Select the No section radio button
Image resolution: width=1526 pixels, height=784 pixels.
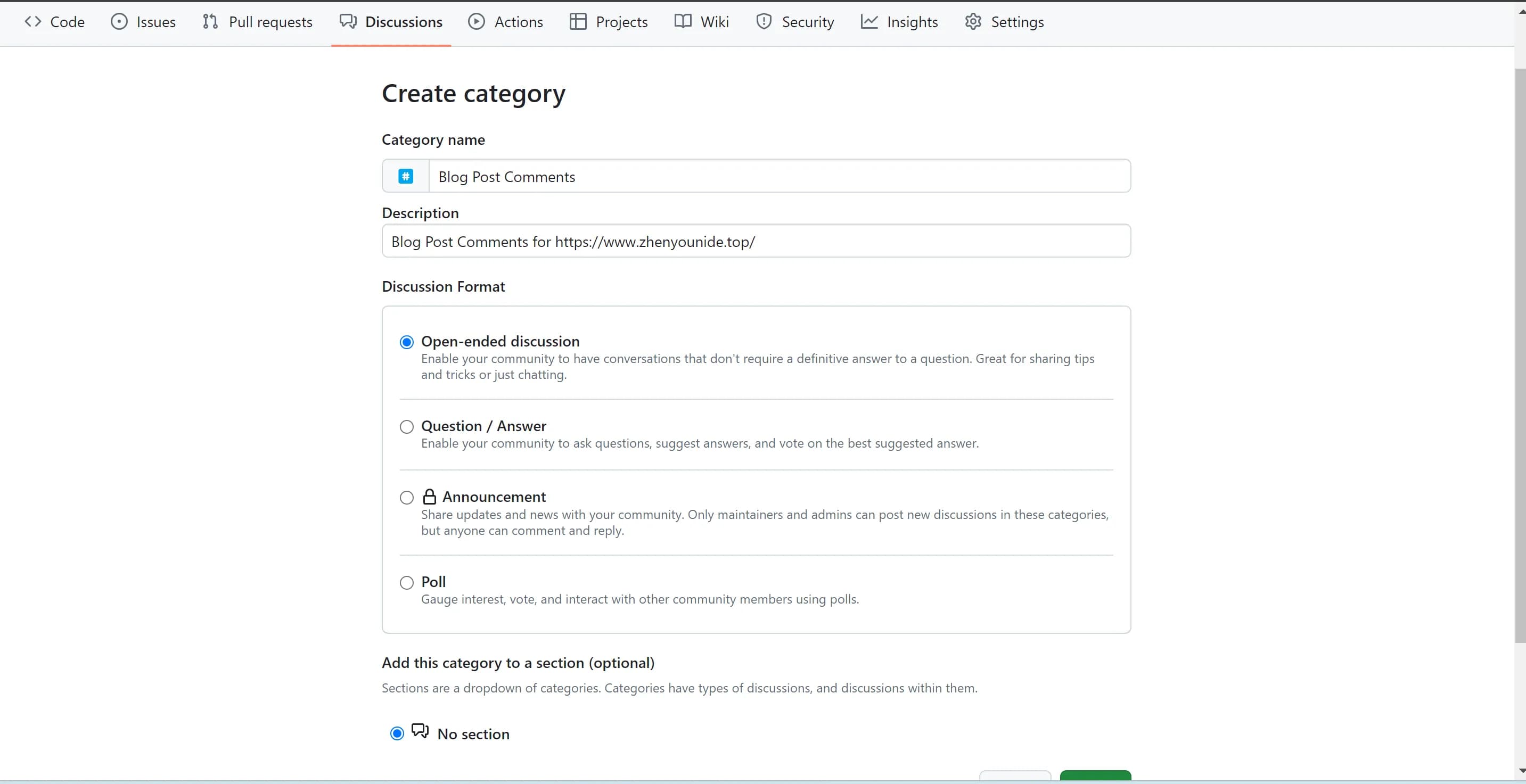[x=397, y=733]
